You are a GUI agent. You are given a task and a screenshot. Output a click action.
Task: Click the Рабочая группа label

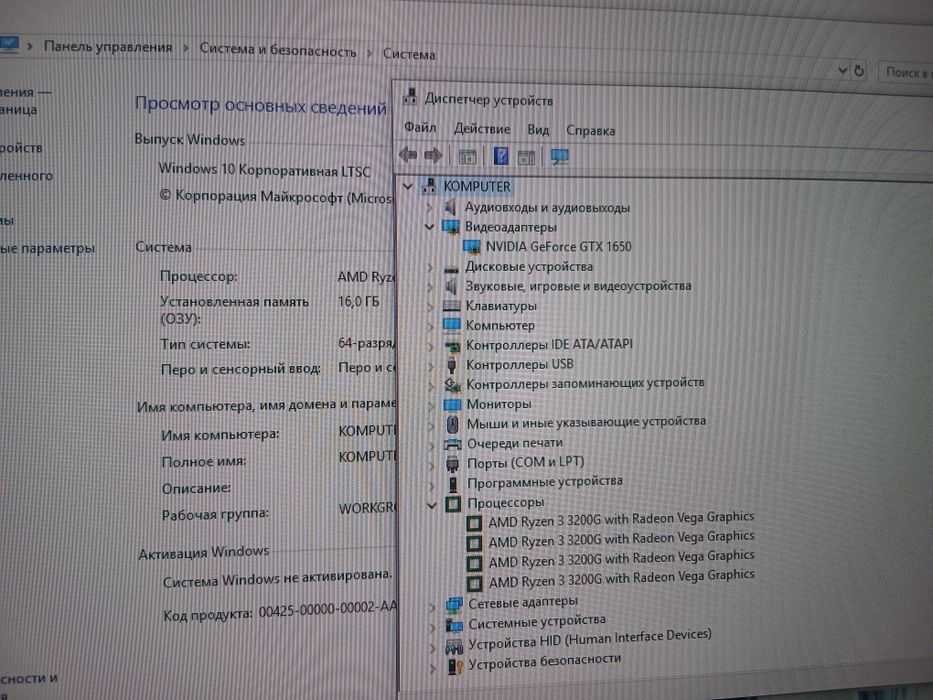tap(215, 514)
